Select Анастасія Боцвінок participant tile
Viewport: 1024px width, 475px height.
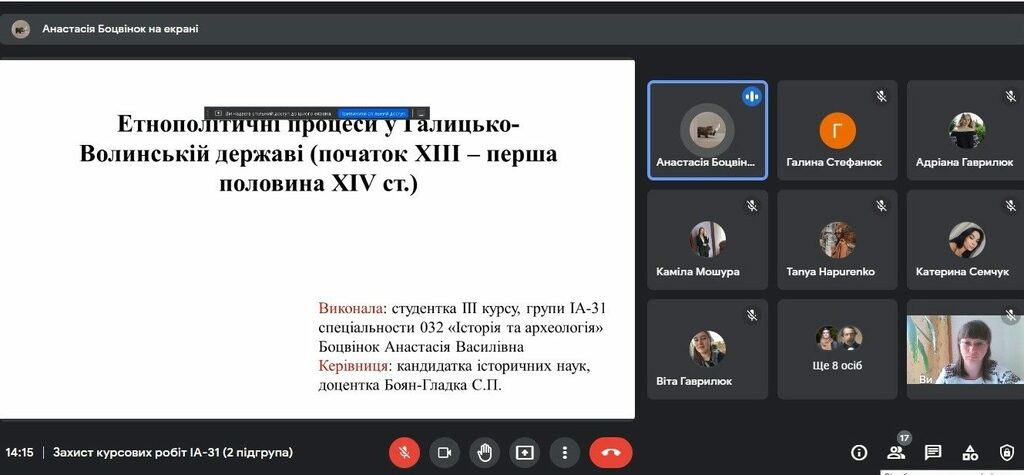[707, 130]
